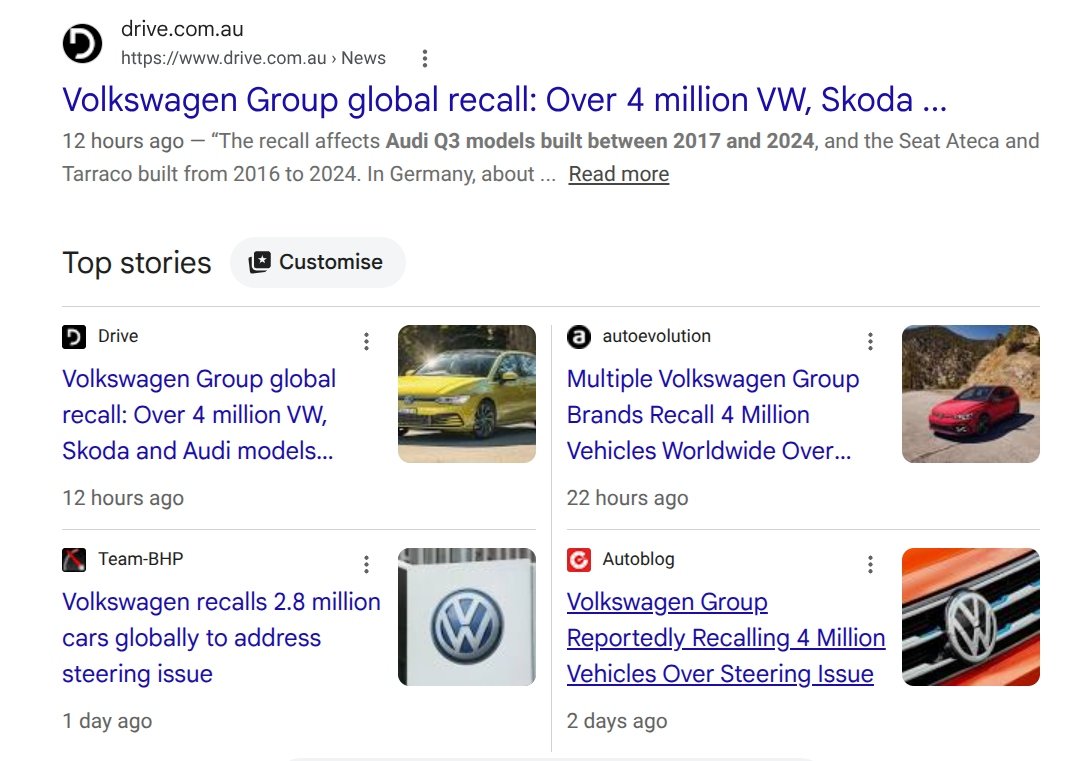Click the Read more link in snippet
The width and height of the screenshot is (1087, 761).
618,174
